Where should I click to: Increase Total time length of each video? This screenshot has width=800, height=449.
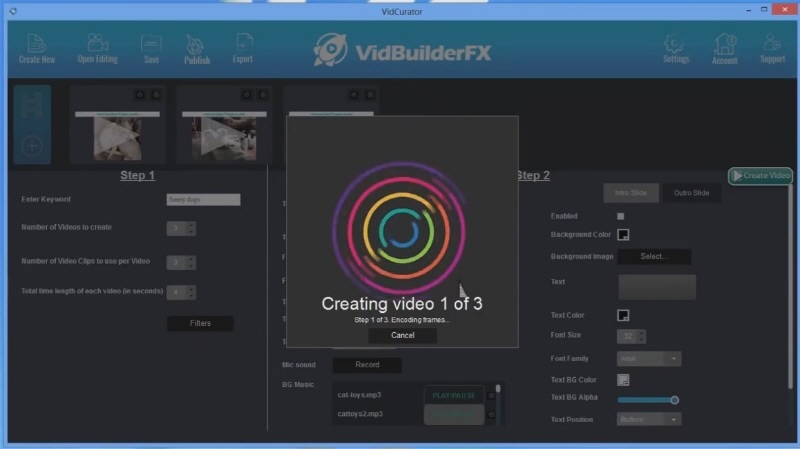[x=191, y=289]
